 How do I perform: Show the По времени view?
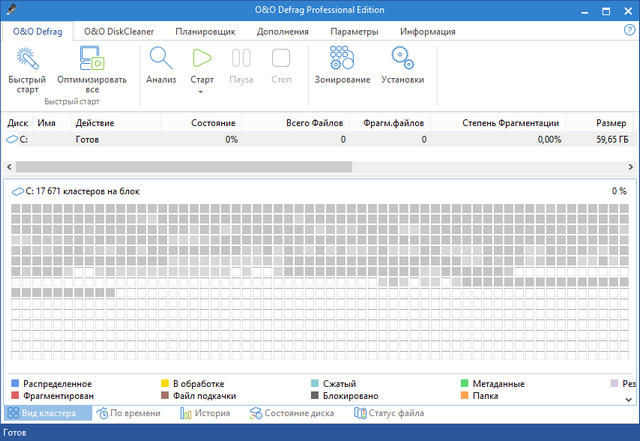[x=128, y=413]
